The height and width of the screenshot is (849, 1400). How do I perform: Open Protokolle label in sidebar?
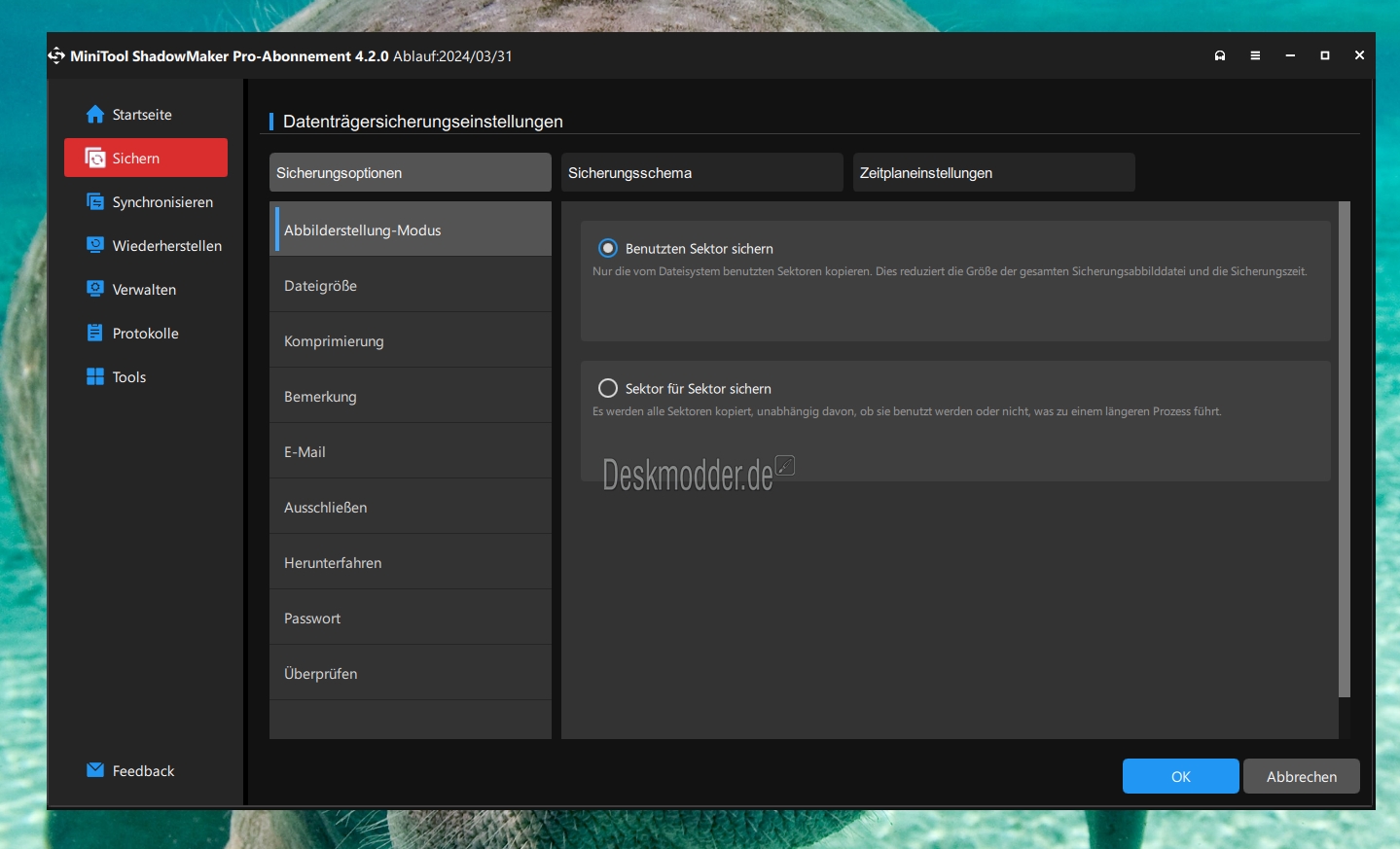click(146, 334)
